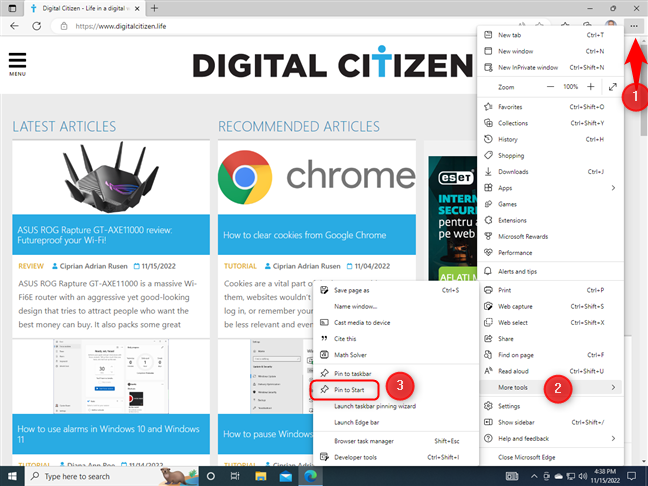Click the ASUS router thumbnail image
This screenshot has height=486, width=648.
111,178
